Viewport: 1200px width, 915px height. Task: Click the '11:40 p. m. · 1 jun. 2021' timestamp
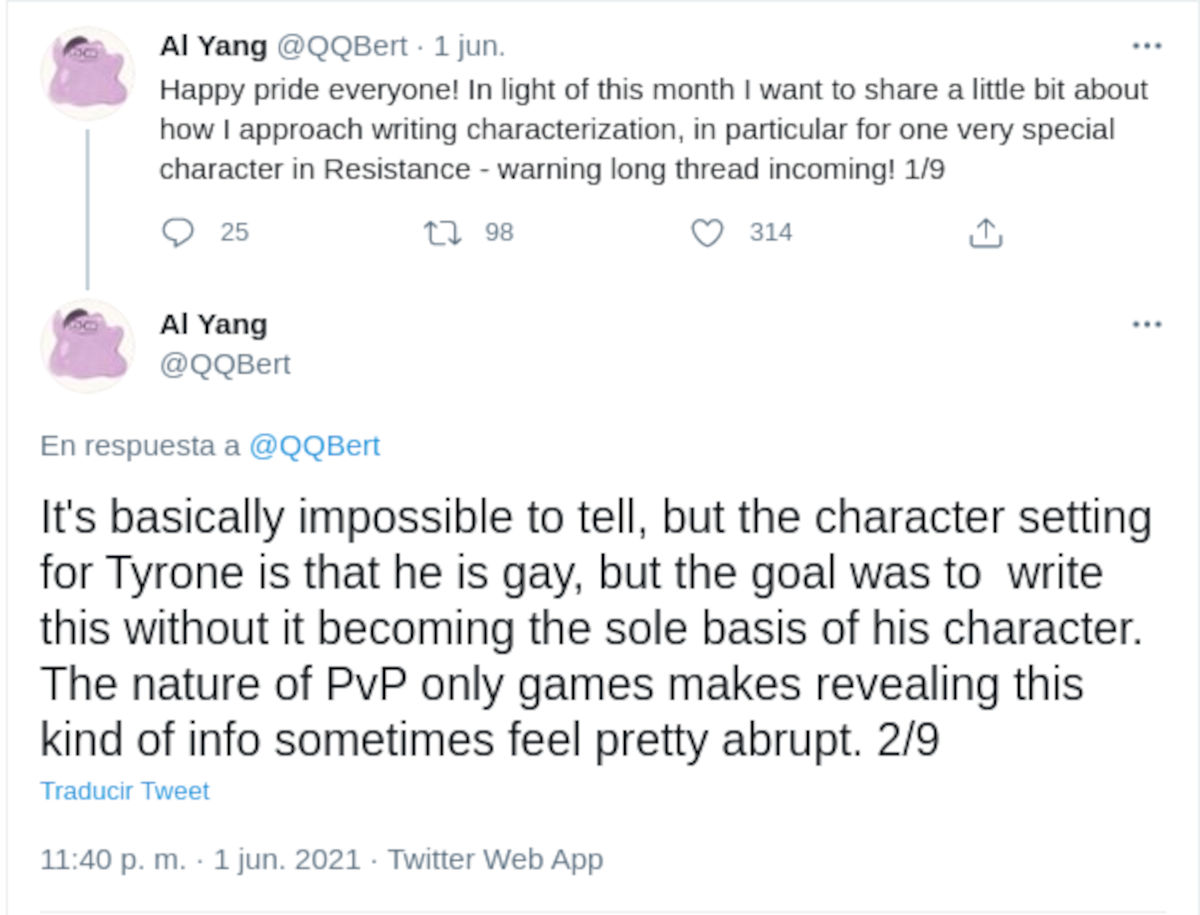point(200,859)
